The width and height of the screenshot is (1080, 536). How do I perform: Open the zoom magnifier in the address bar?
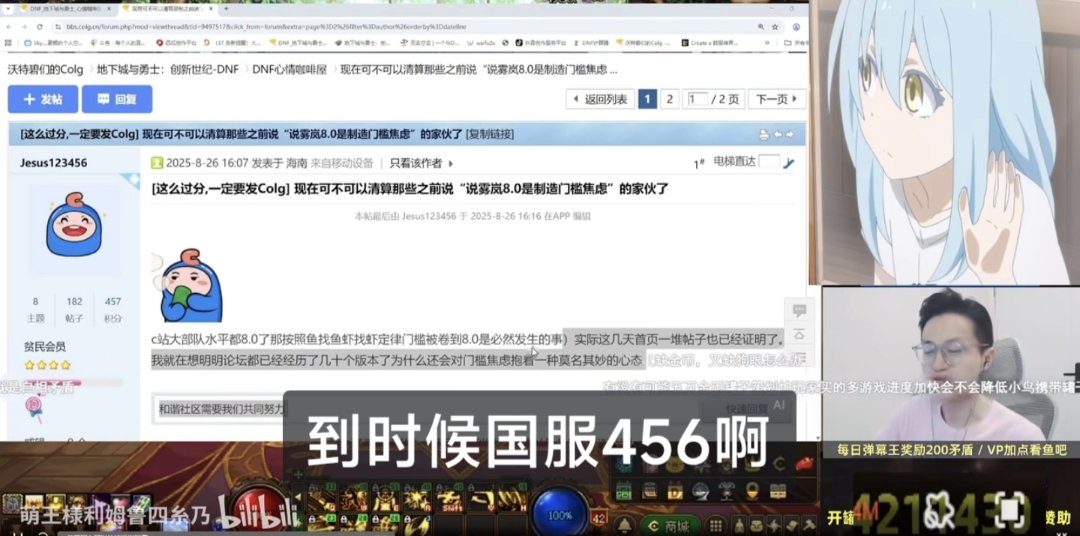click(x=760, y=26)
